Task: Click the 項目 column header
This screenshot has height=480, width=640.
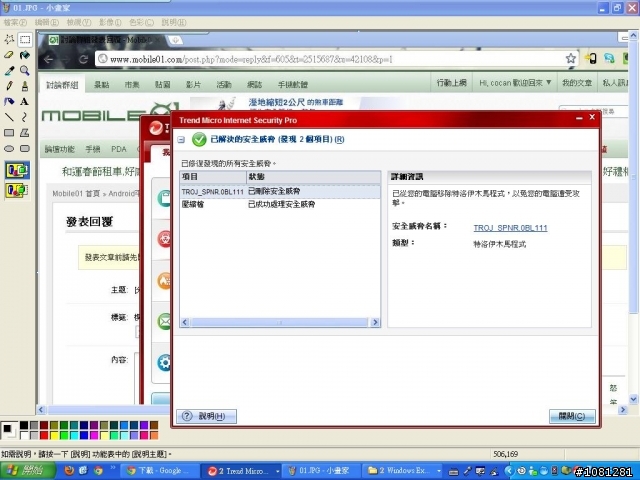Action: coord(213,177)
